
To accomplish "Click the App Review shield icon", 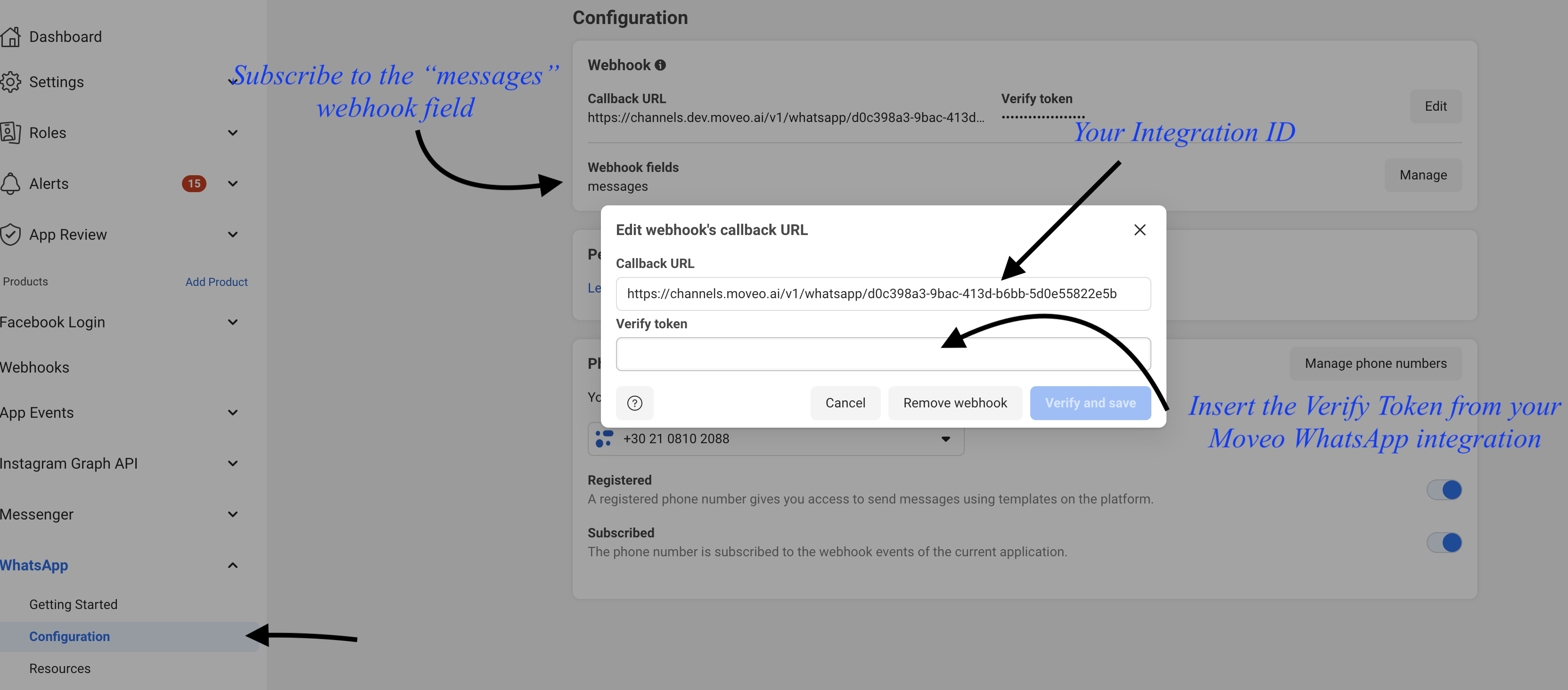I will [10, 234].
